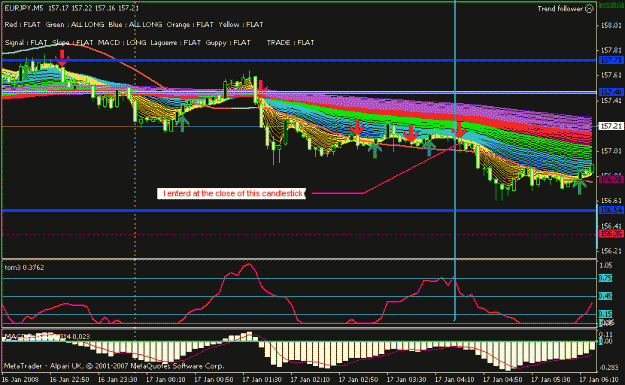Select the dotted red horizontal line at 156.35
The height and width of the screenshot is (385, 625).
click(300, 234)
